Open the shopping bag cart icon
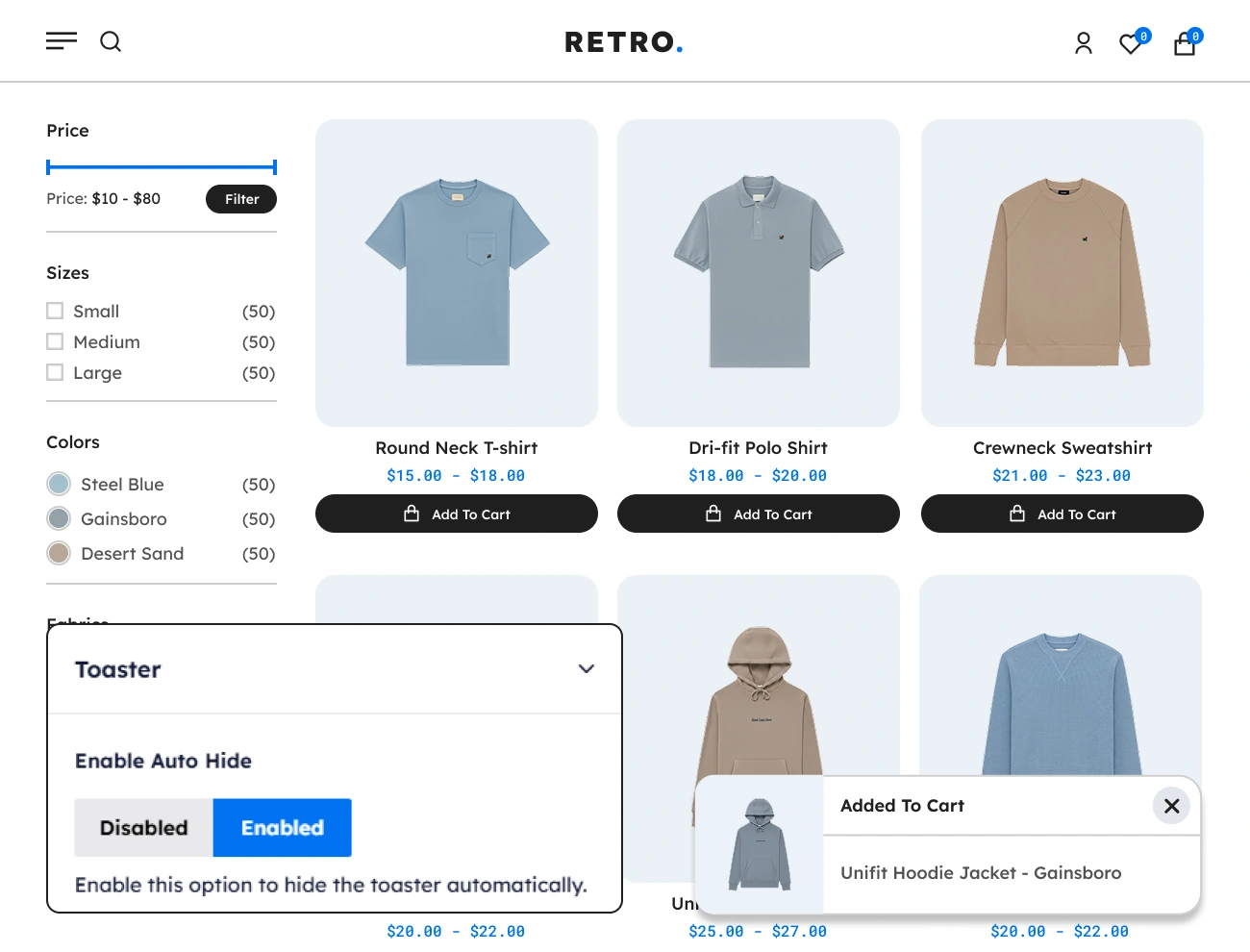The width and height of the screenshot is (1250, 952). click(1185, 43)
